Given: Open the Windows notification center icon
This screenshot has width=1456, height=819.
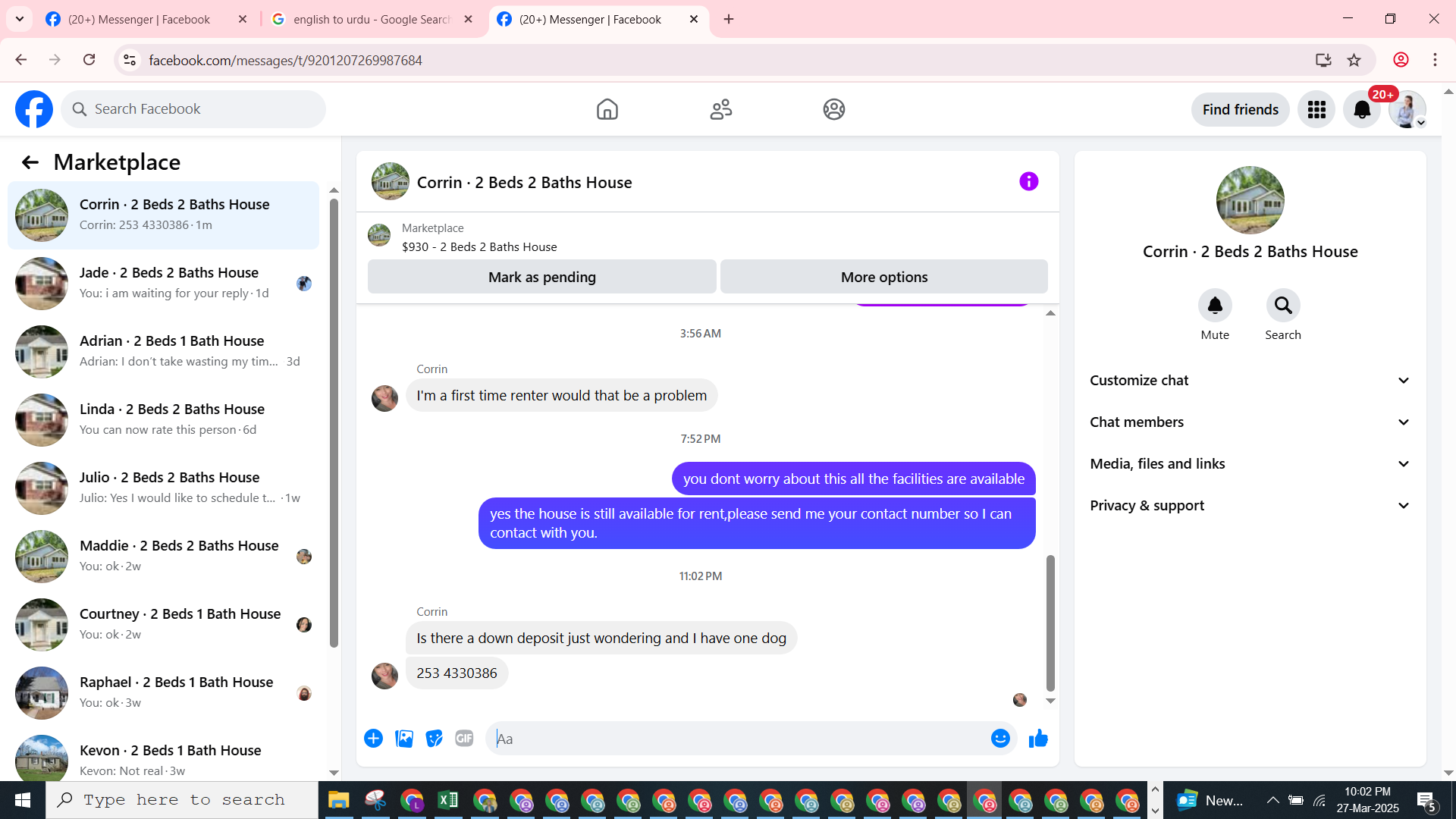Looking at the screenshot, I should 1426,800.
